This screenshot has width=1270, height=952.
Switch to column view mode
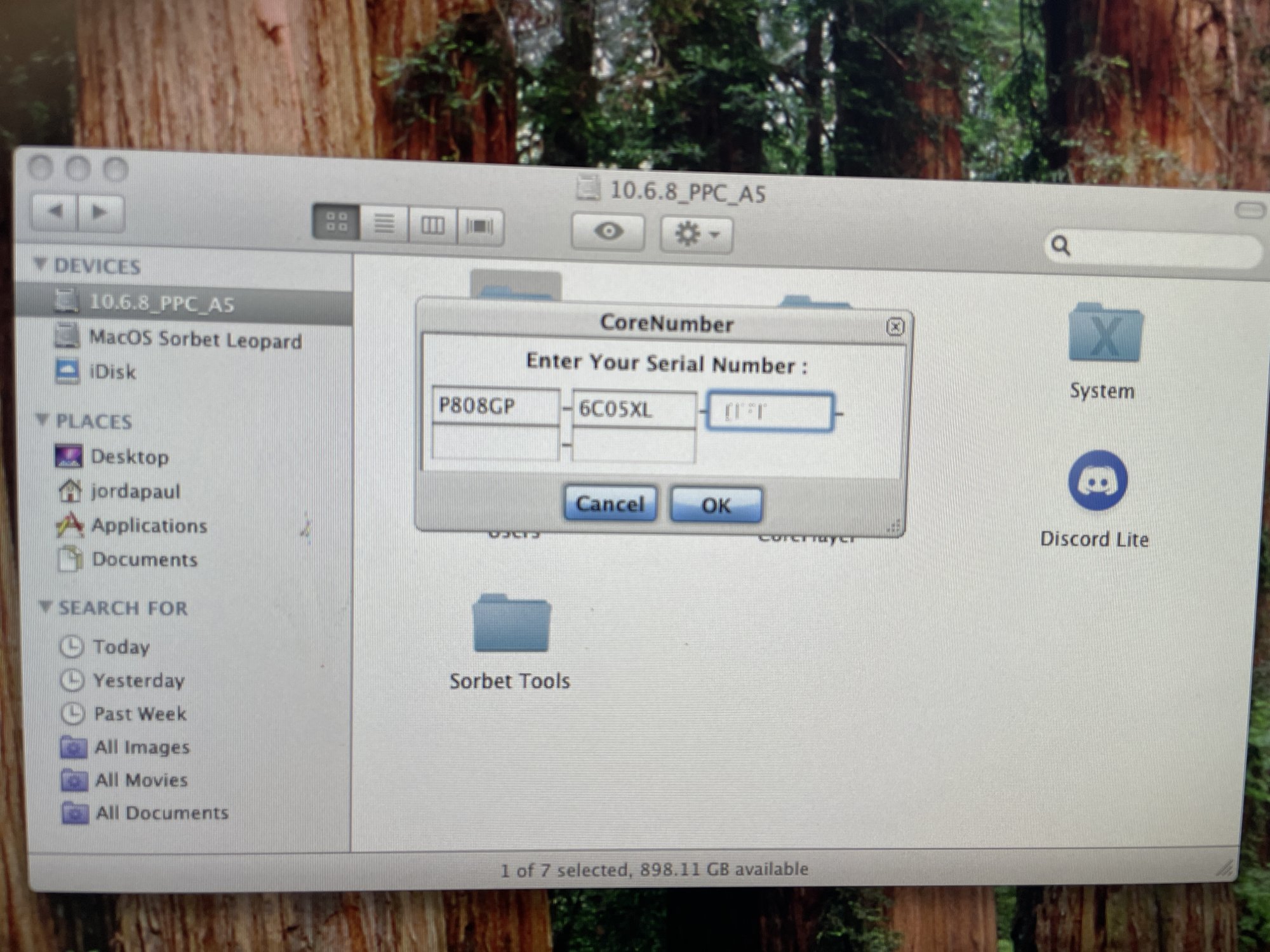(432, 225)
